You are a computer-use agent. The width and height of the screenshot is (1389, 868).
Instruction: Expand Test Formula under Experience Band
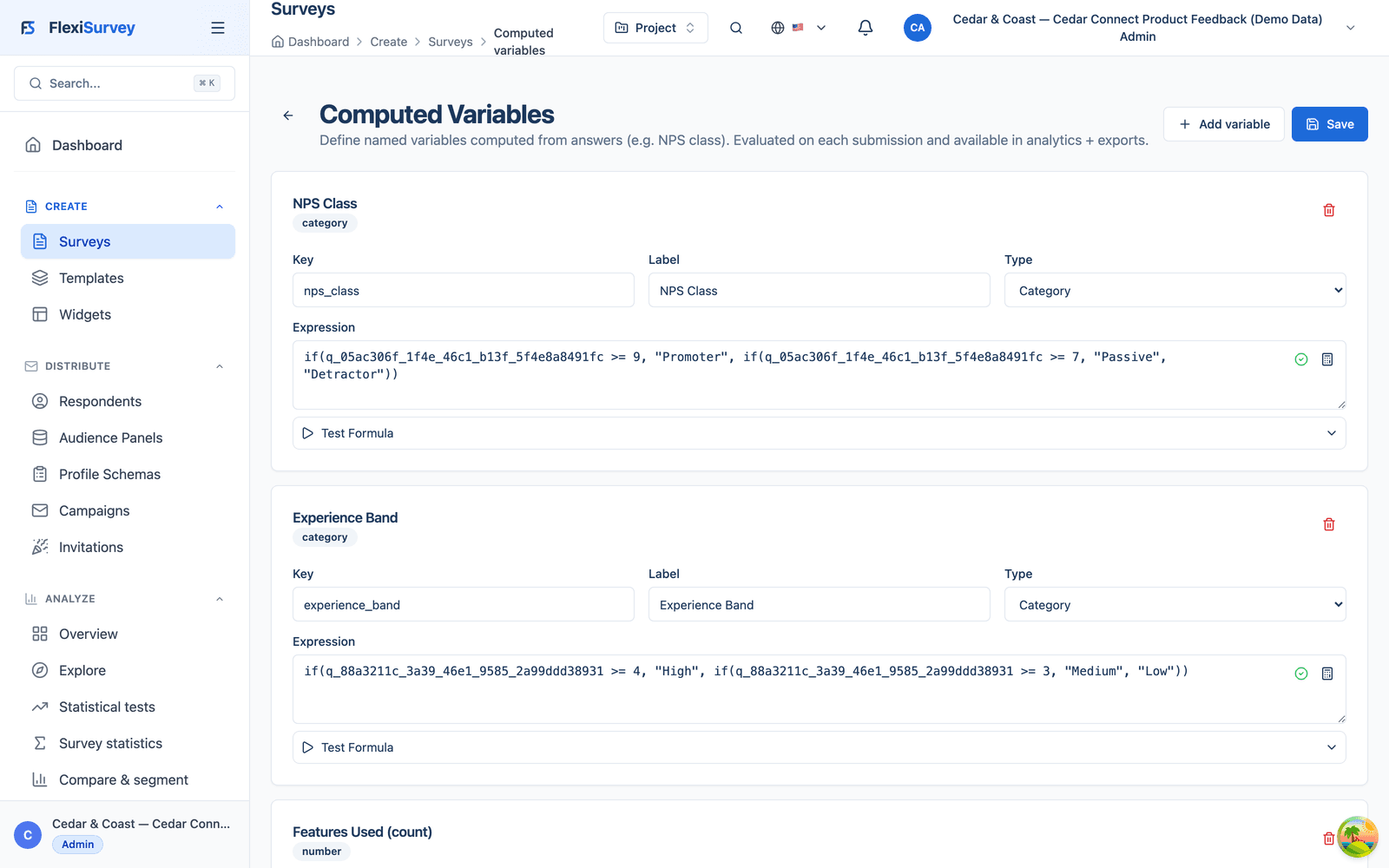tap(820, 747)
